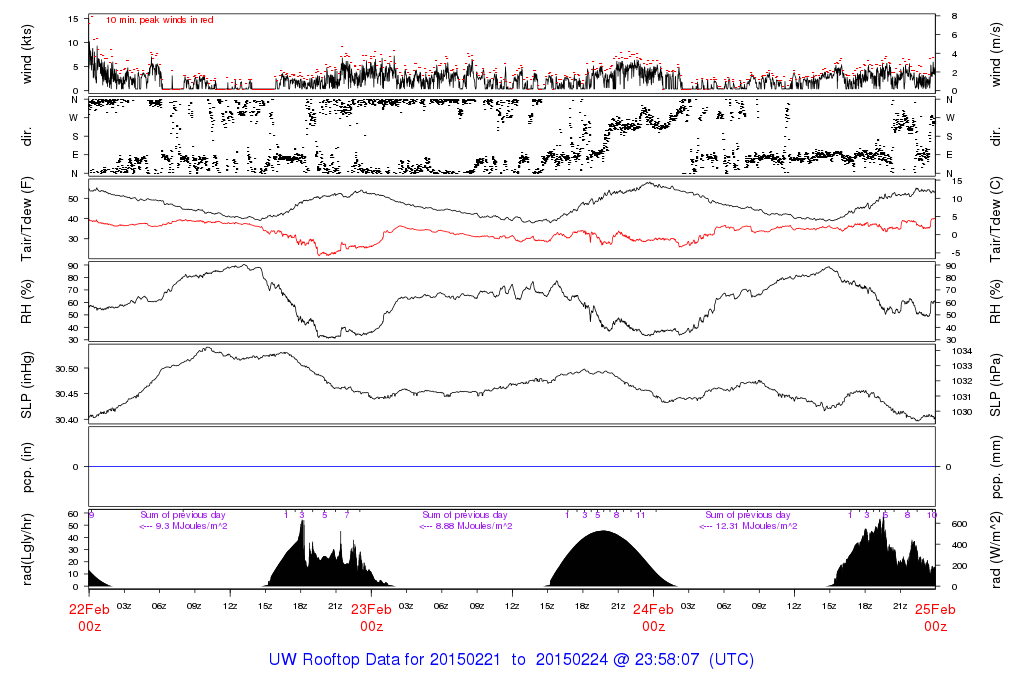The width and height of the screenshot is (1024, 700).
Task: Click the "30.40" pressure tick value
Action: (x=67, y=420)
